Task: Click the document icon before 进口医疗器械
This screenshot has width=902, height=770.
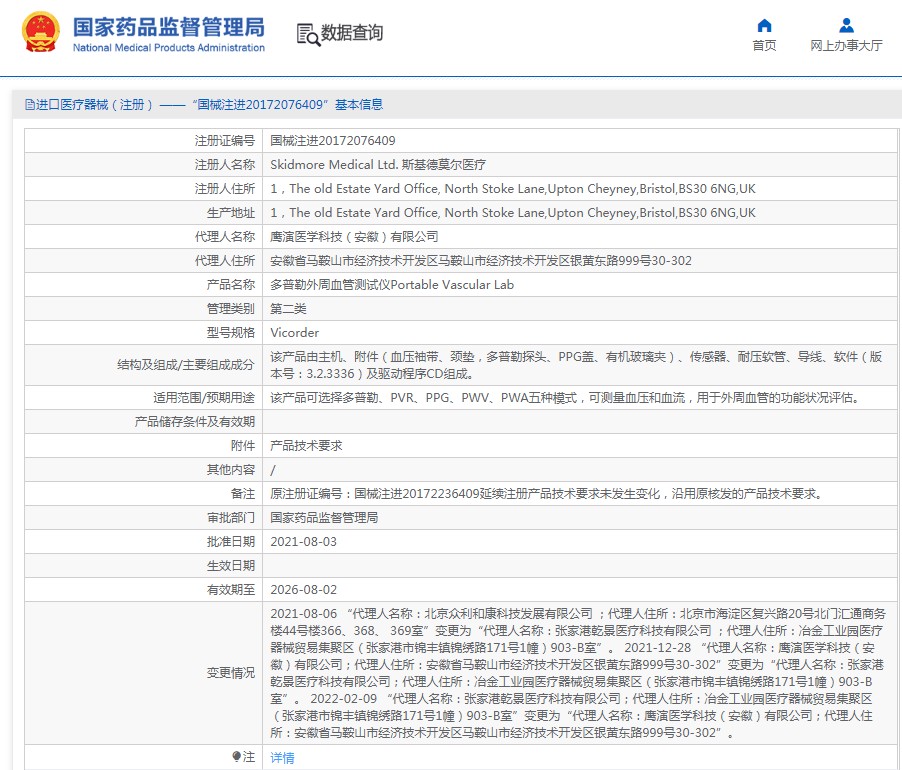Action: pyautogui.click(x=29, y=105)
